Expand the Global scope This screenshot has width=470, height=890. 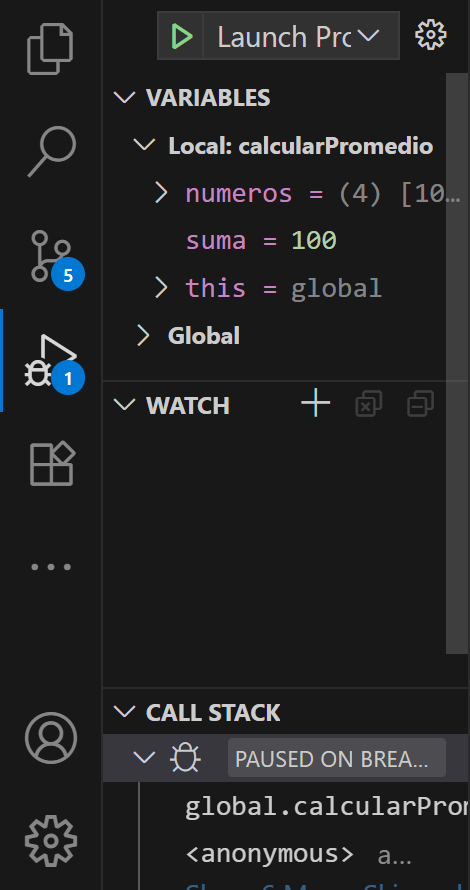pyautogui.click(x=144, y=335)
